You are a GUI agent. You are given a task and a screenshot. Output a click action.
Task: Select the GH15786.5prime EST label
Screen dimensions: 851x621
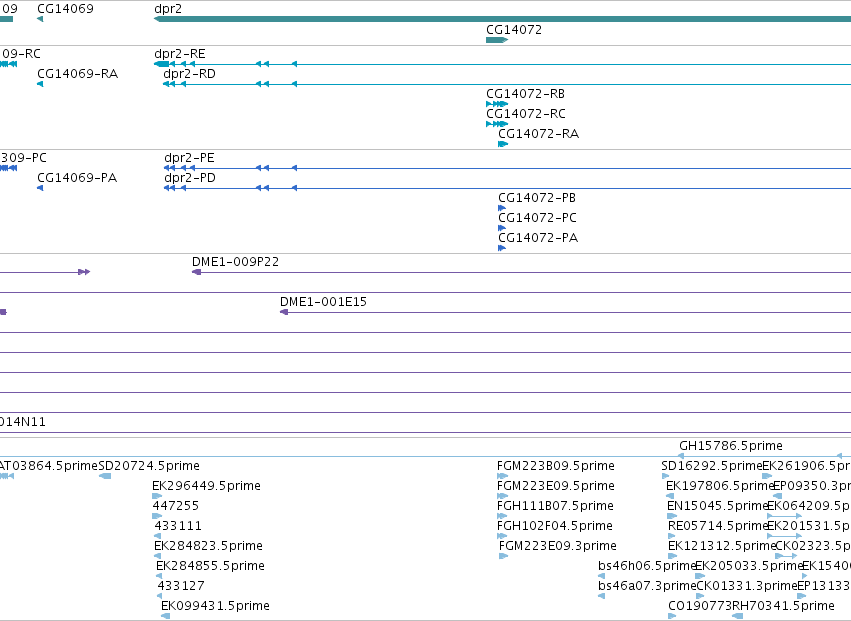731,446
